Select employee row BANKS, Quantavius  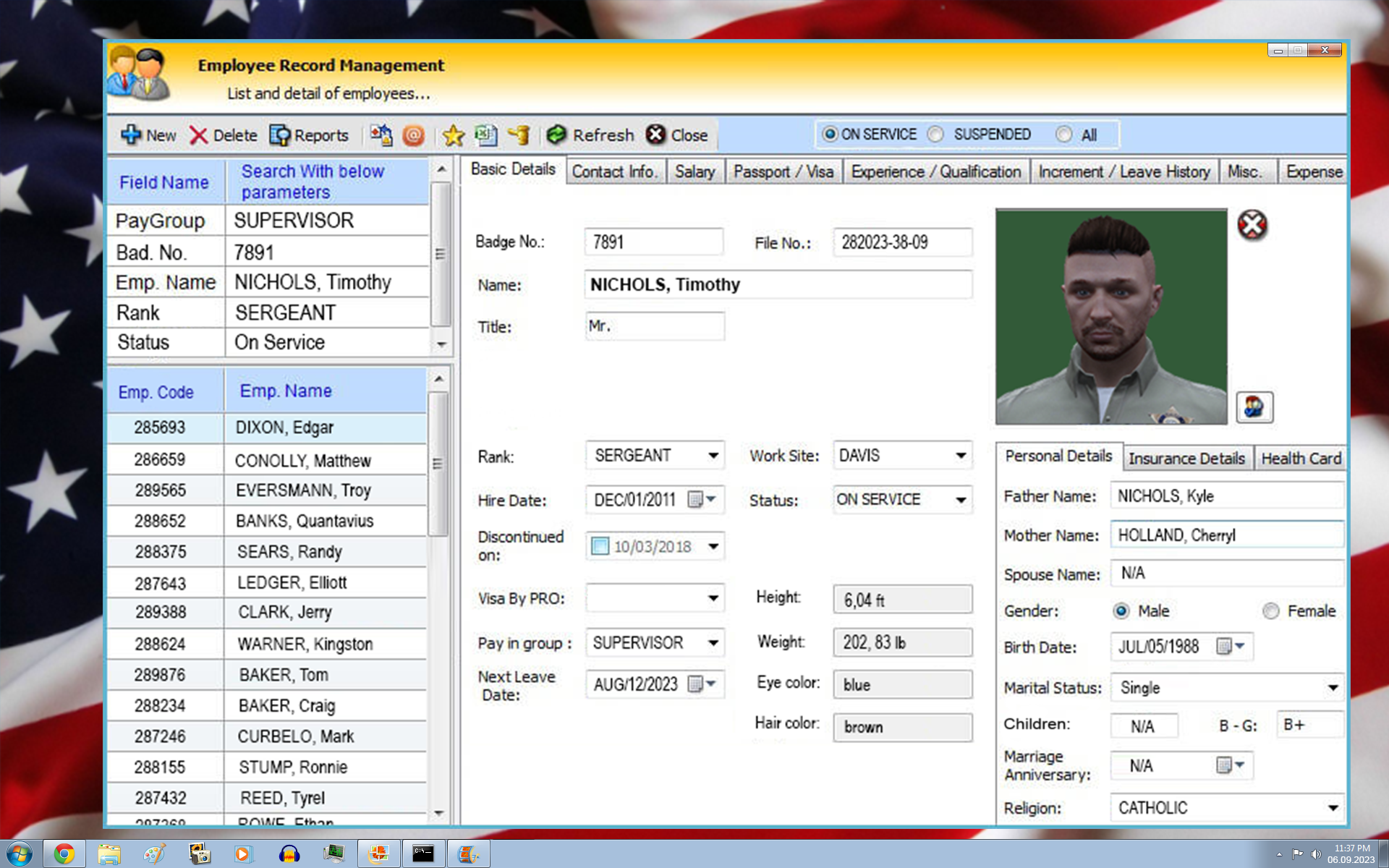[267, 521]
